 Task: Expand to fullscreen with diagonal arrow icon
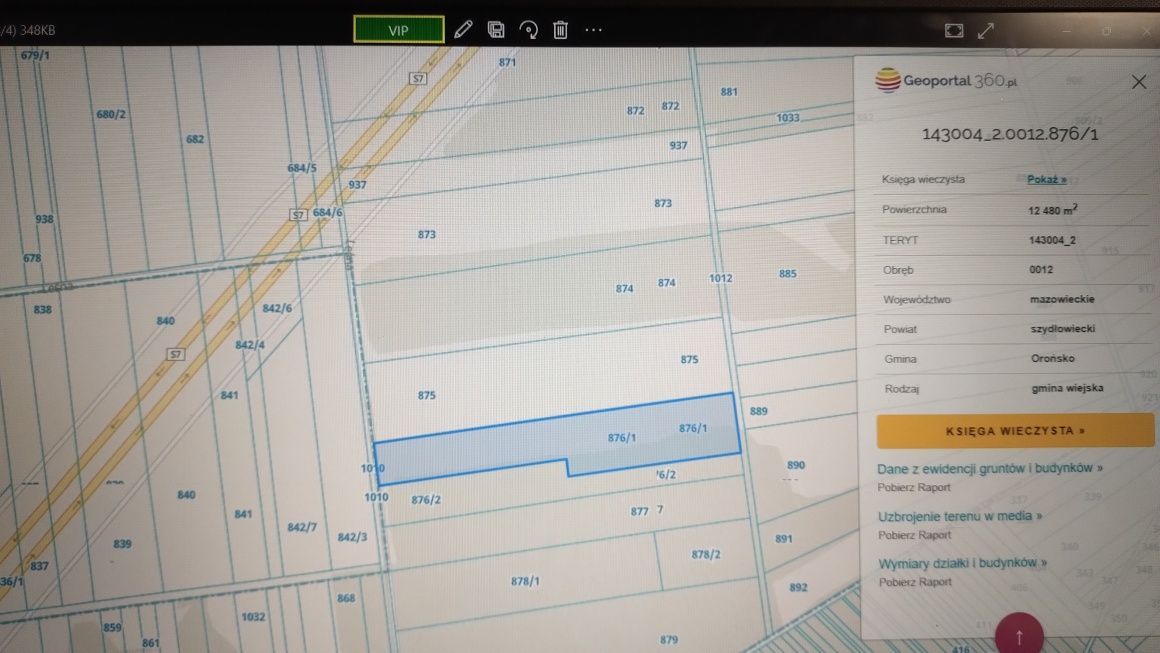[x=986, y=30]
